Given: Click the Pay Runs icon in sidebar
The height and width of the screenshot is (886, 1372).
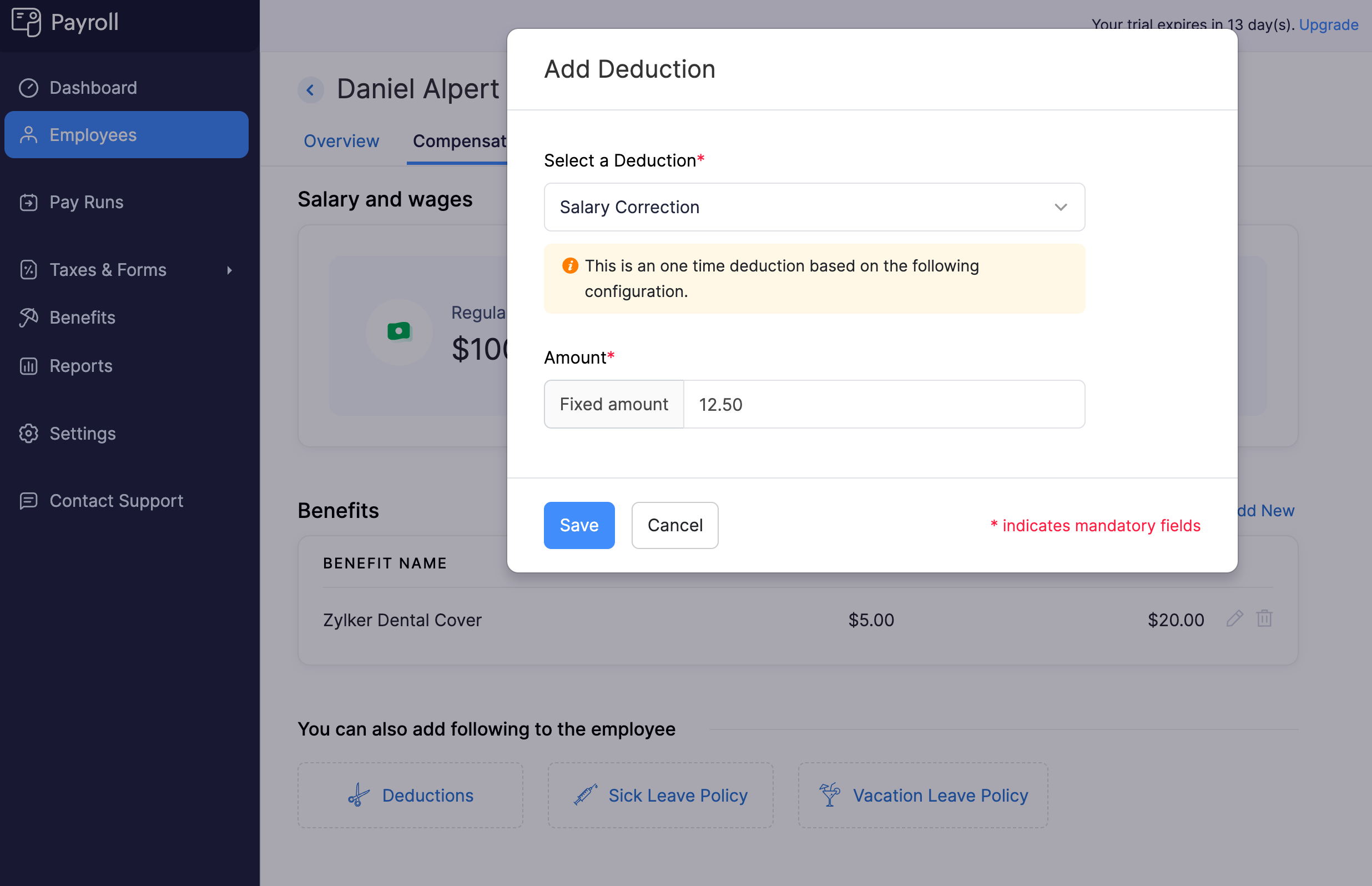Looking at the screenshot, I should coord(28,201).
